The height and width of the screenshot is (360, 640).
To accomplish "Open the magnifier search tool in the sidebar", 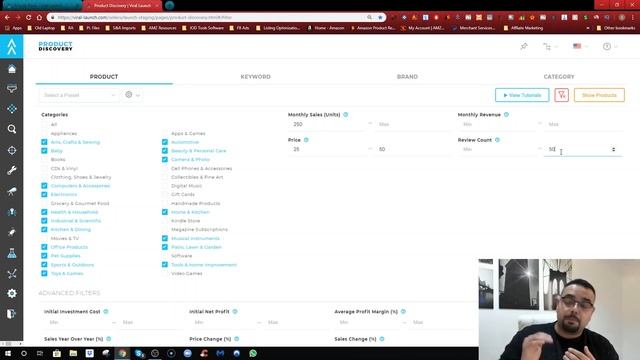I will point(12,129).
